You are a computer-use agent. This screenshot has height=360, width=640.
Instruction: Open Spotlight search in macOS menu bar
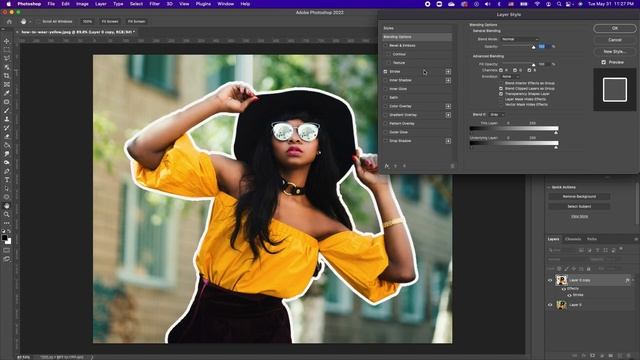click(559, 4)
